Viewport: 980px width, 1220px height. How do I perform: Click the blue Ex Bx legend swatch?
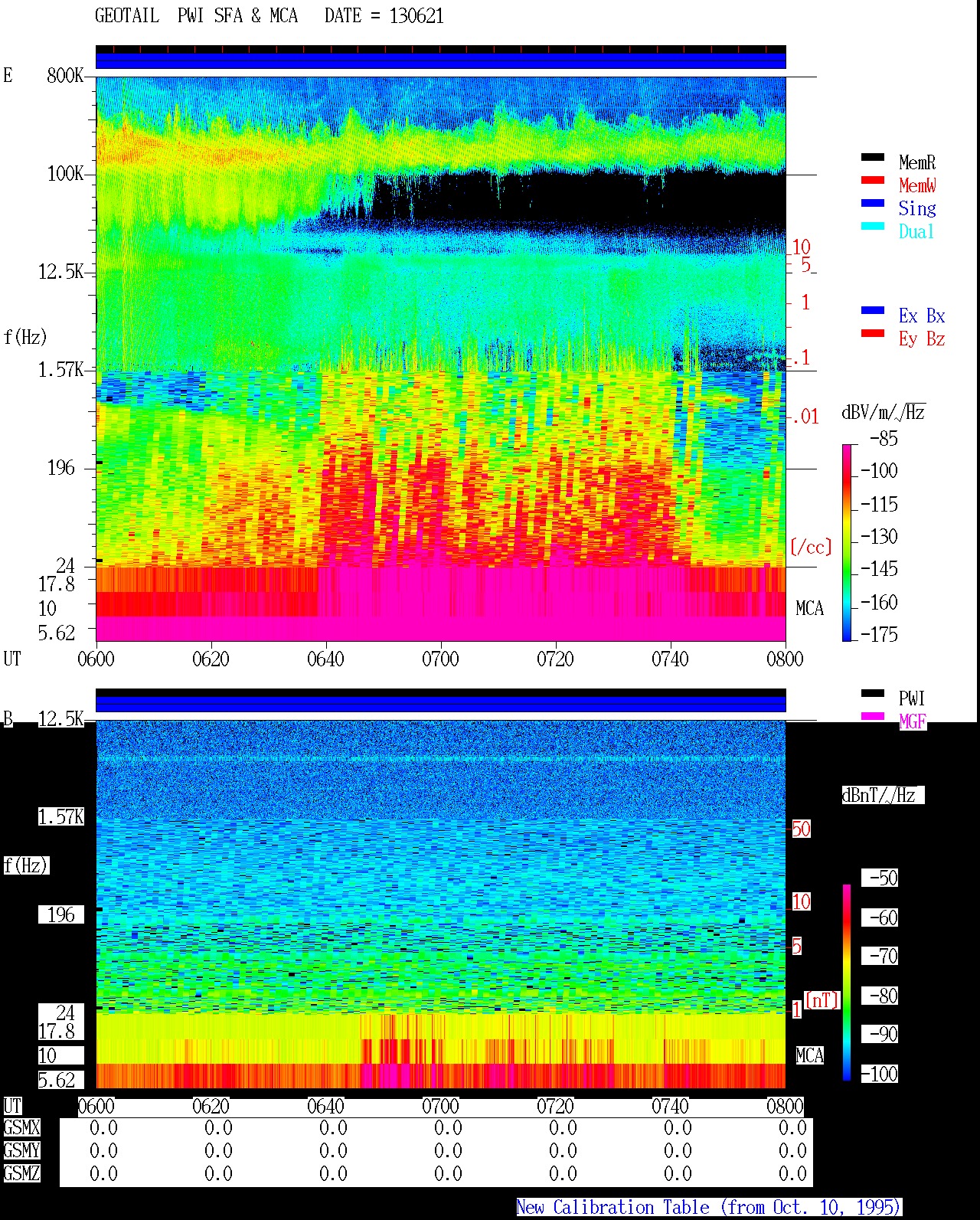[873, 311]
